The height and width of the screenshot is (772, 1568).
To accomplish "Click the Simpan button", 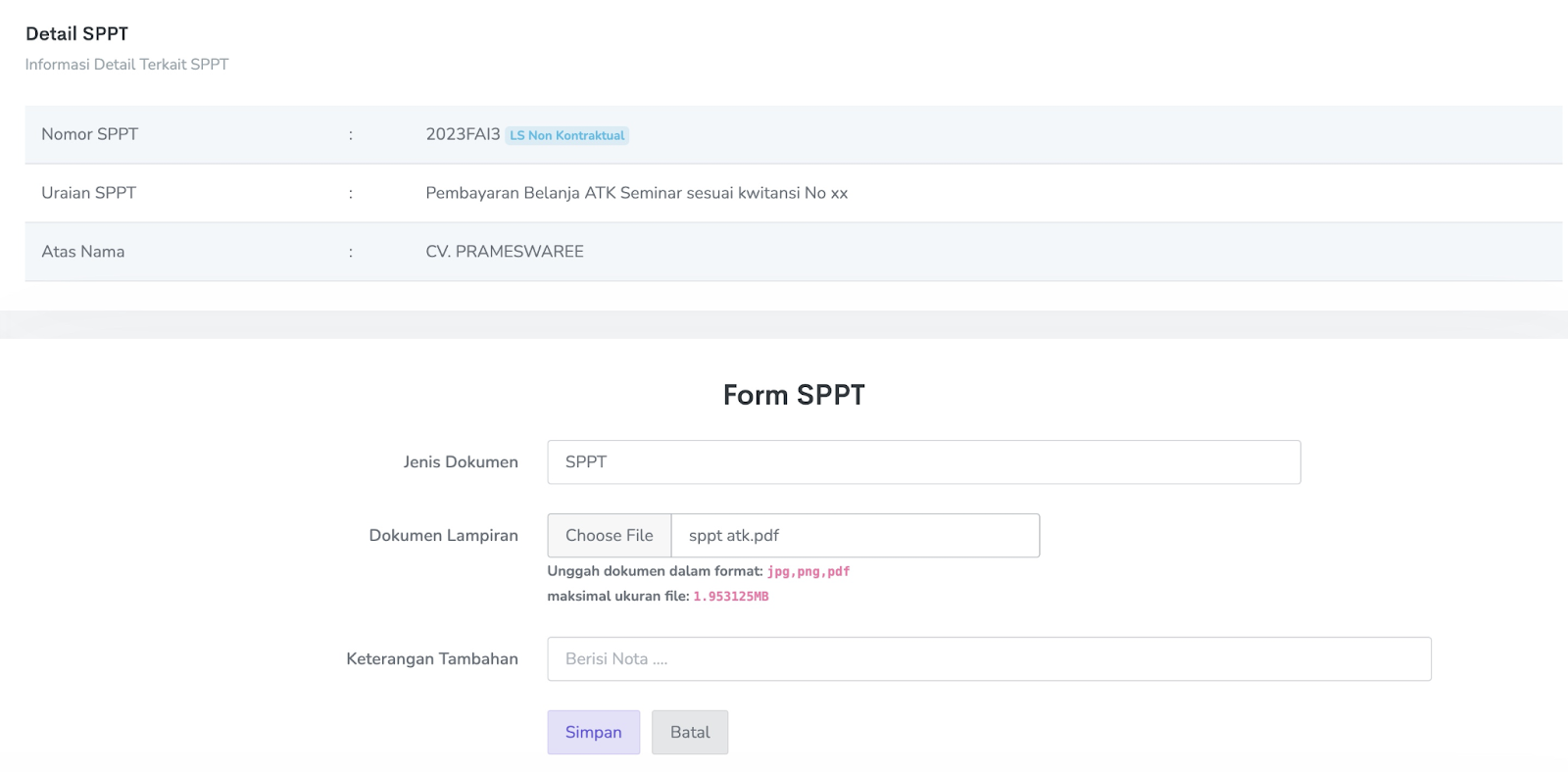I will [593, 732].
